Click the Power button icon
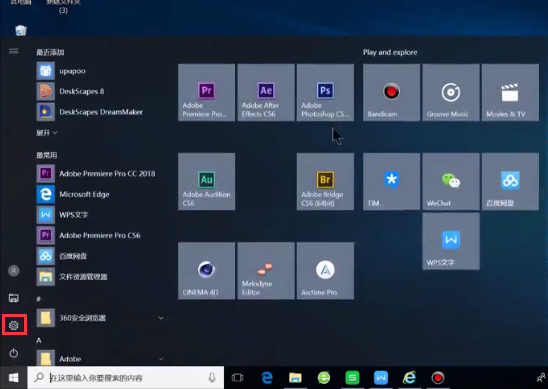548x389 pixels. 14,353
